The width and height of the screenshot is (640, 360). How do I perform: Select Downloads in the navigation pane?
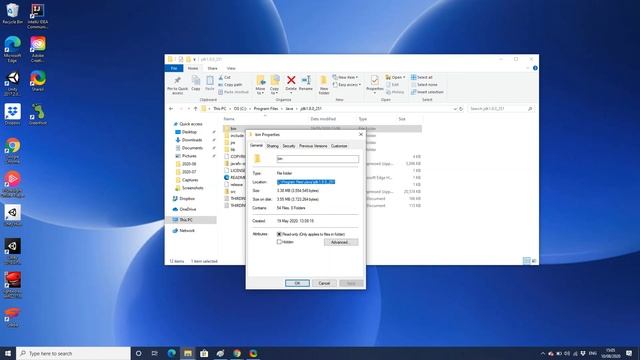(192, 140)
